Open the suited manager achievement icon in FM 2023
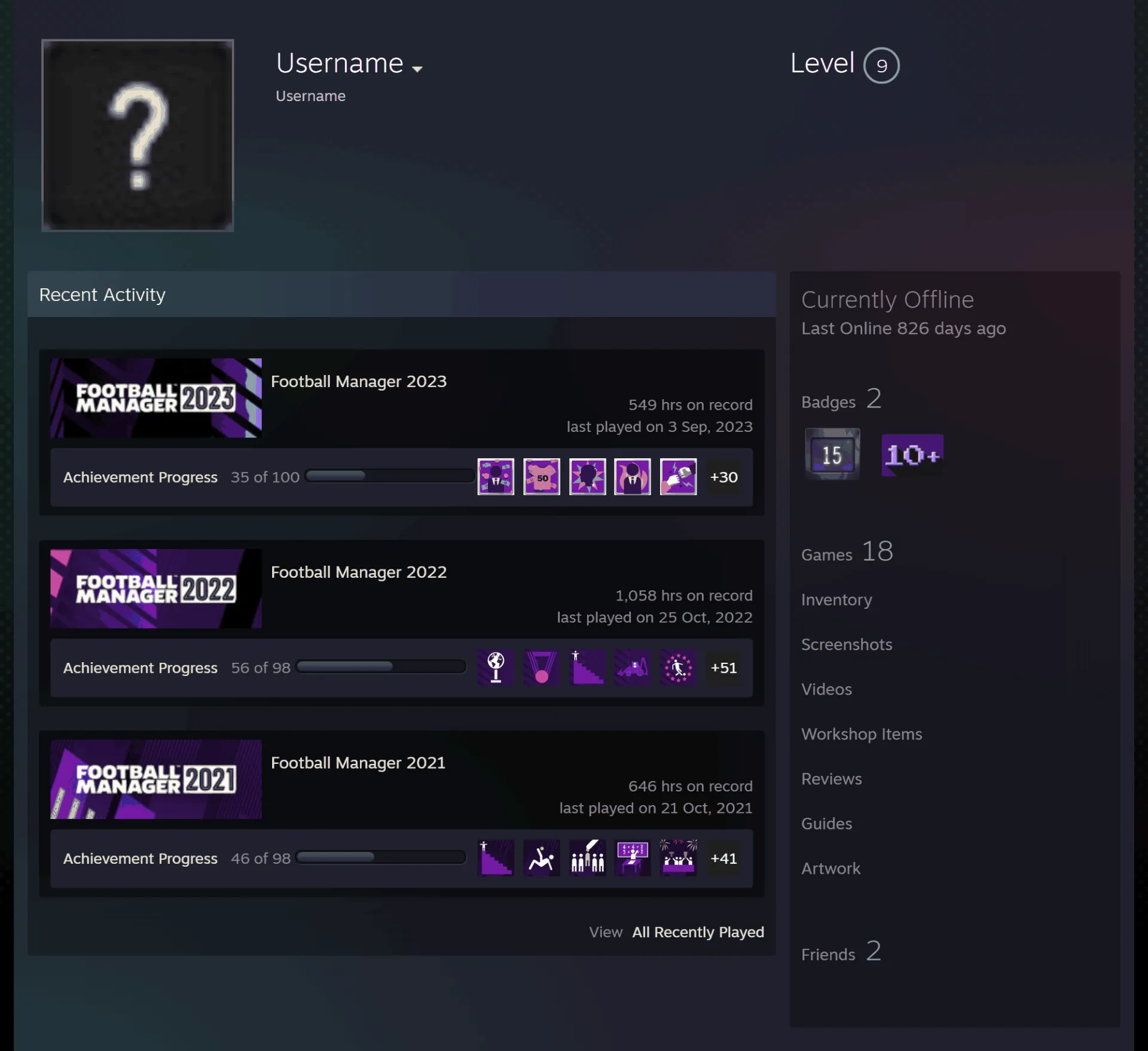The height and width of the screenshot is (1051, 1148). point(633,477)
